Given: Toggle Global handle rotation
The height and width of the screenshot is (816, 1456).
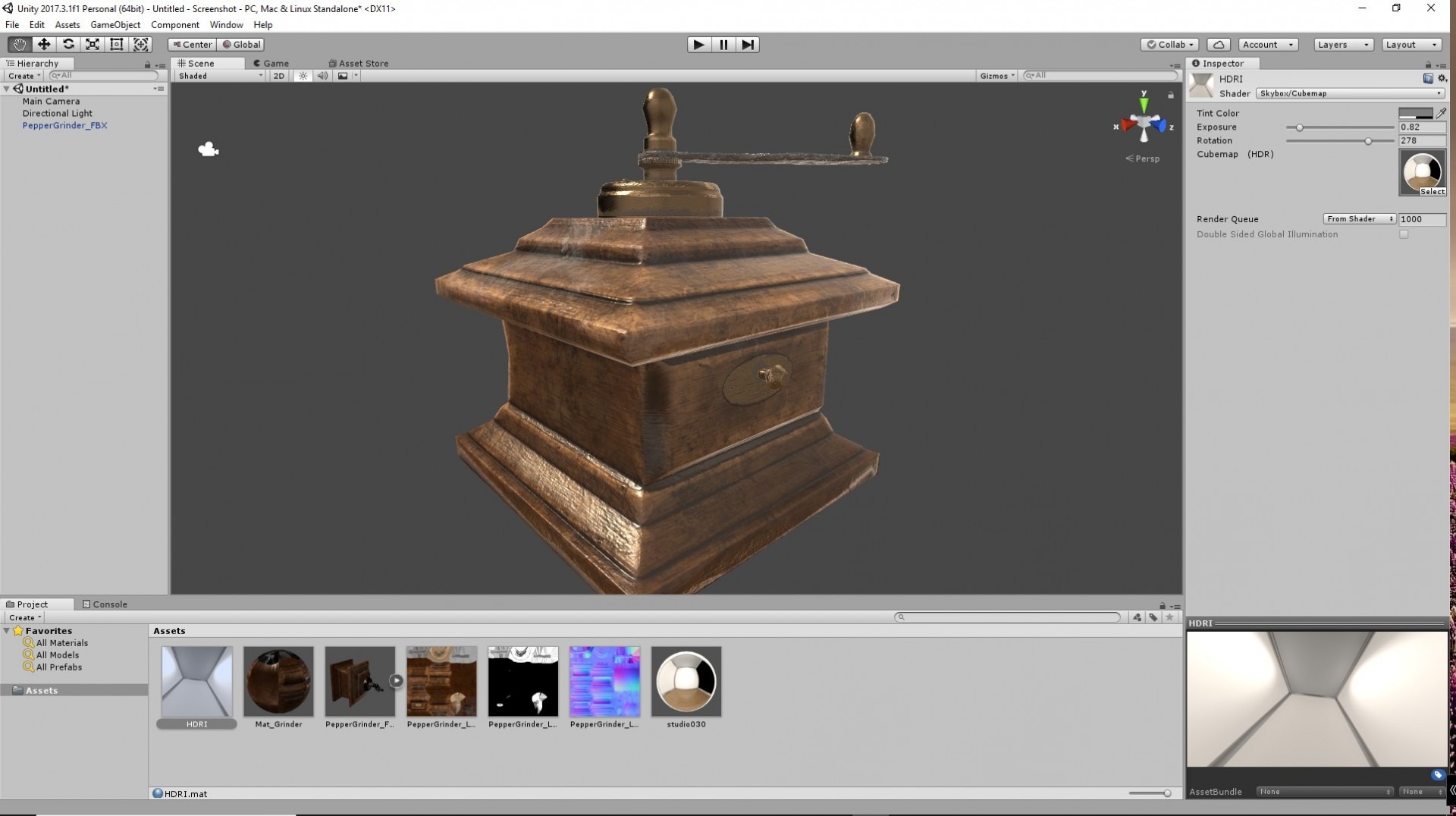Looking at the screenshot, I should 241,45.
